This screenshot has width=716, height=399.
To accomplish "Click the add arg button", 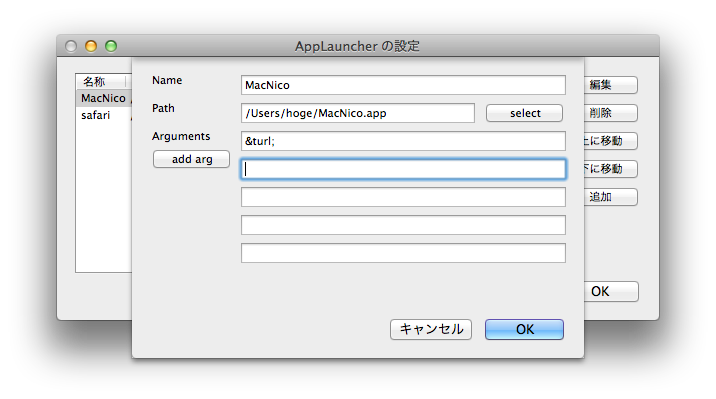I will (x=191, y=159).
